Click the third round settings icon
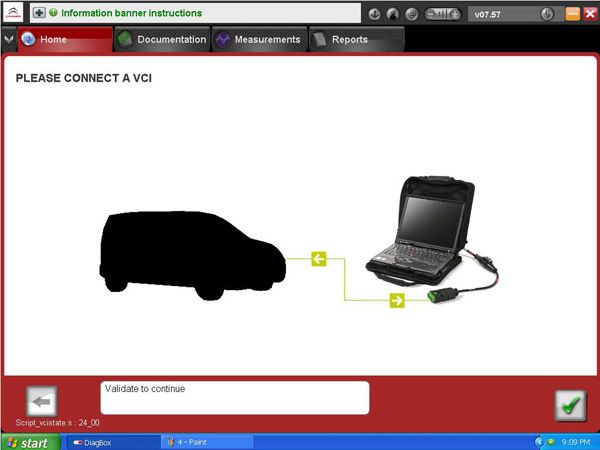The image size is (600, 450). pos(412,15)
